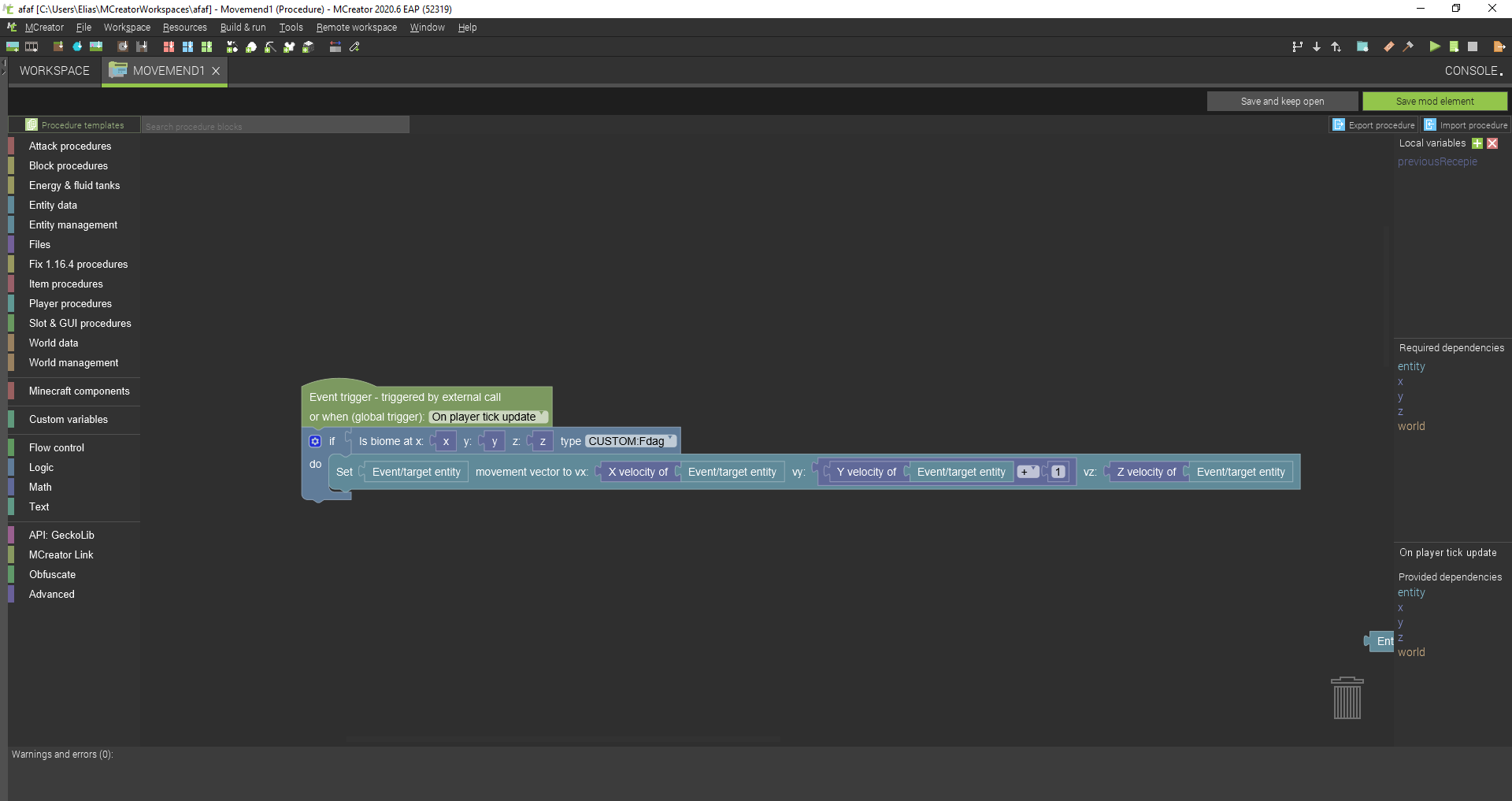The image size is (1512, 801).
Task: Click the Search procedure blocks field
Action: (x=276, y=126)
